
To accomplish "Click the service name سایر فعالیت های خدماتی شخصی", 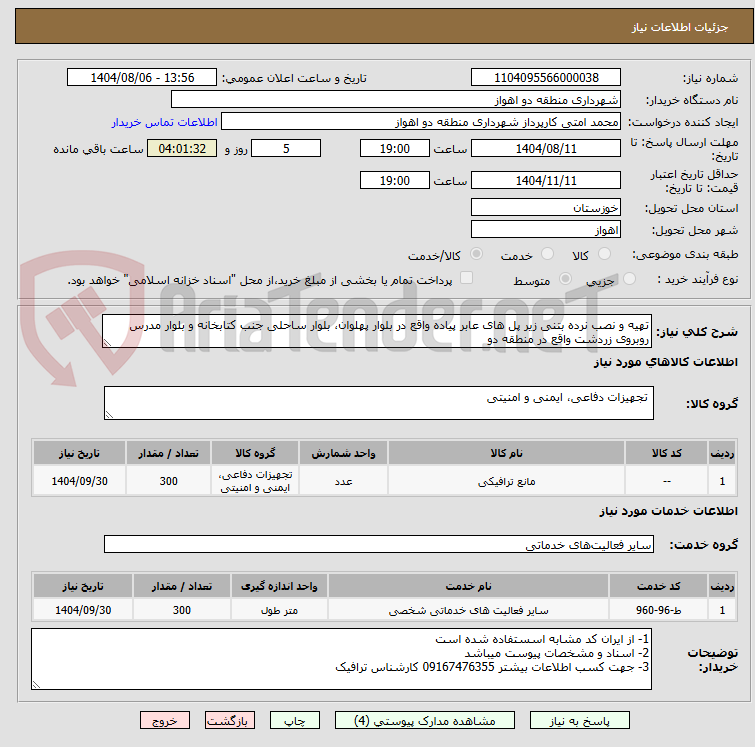I will [x=469, y=610].
